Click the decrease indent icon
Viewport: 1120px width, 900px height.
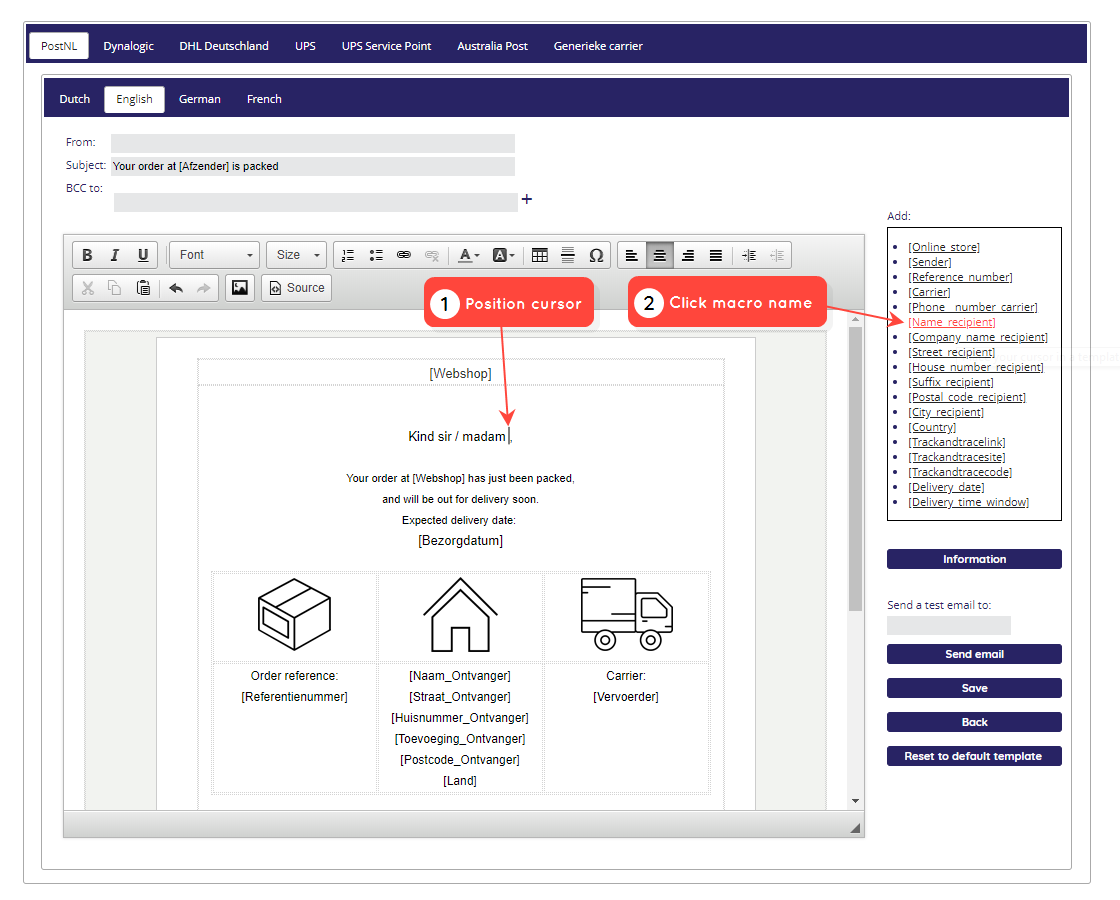pyautogui.click(x=776, y=255)
